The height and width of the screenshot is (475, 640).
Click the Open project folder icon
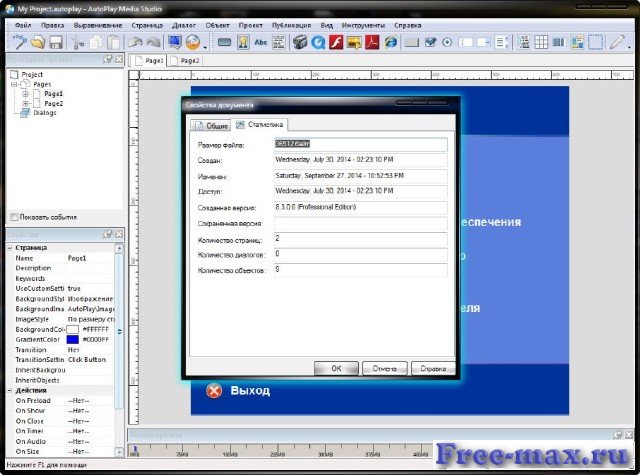point(38,42)
